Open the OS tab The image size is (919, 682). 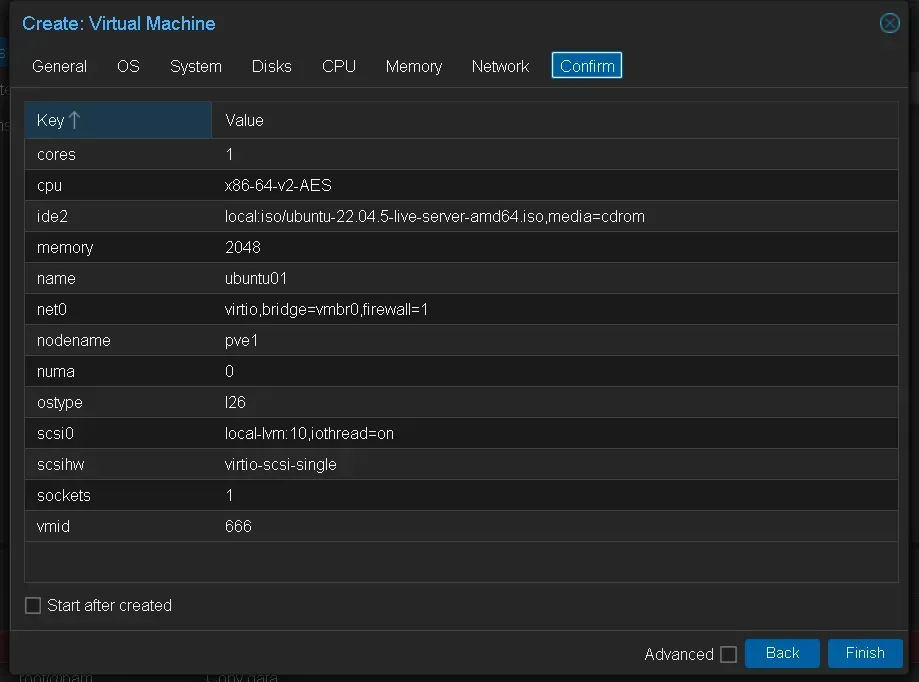[x=128, y=66]
